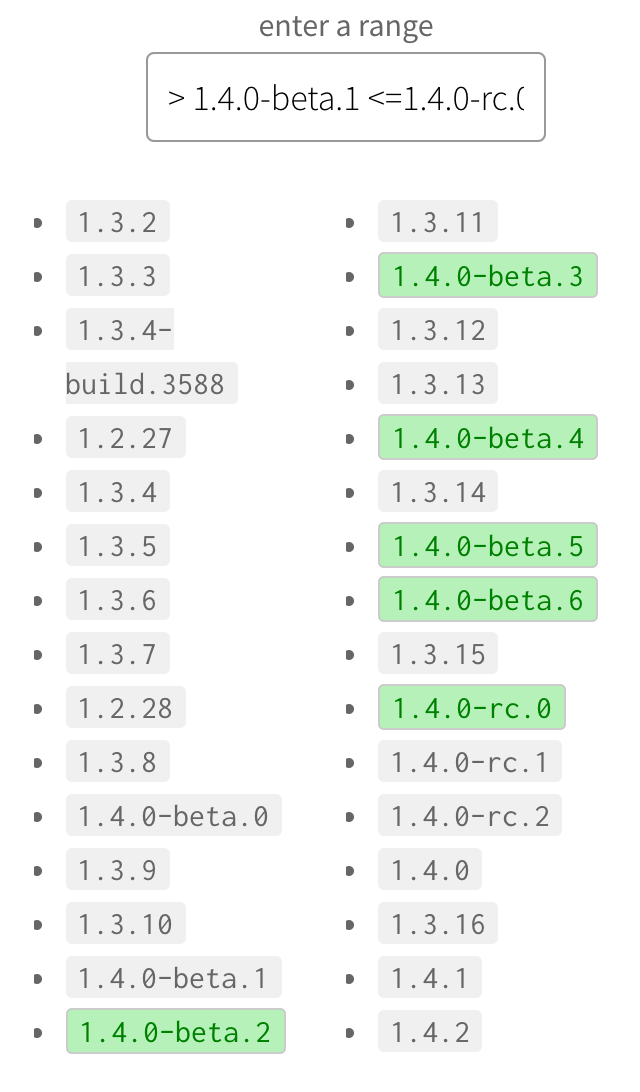Click the 1.4.0-beta.5 green badge
This screenshot has height=1092, width=640.
[487, 545]
